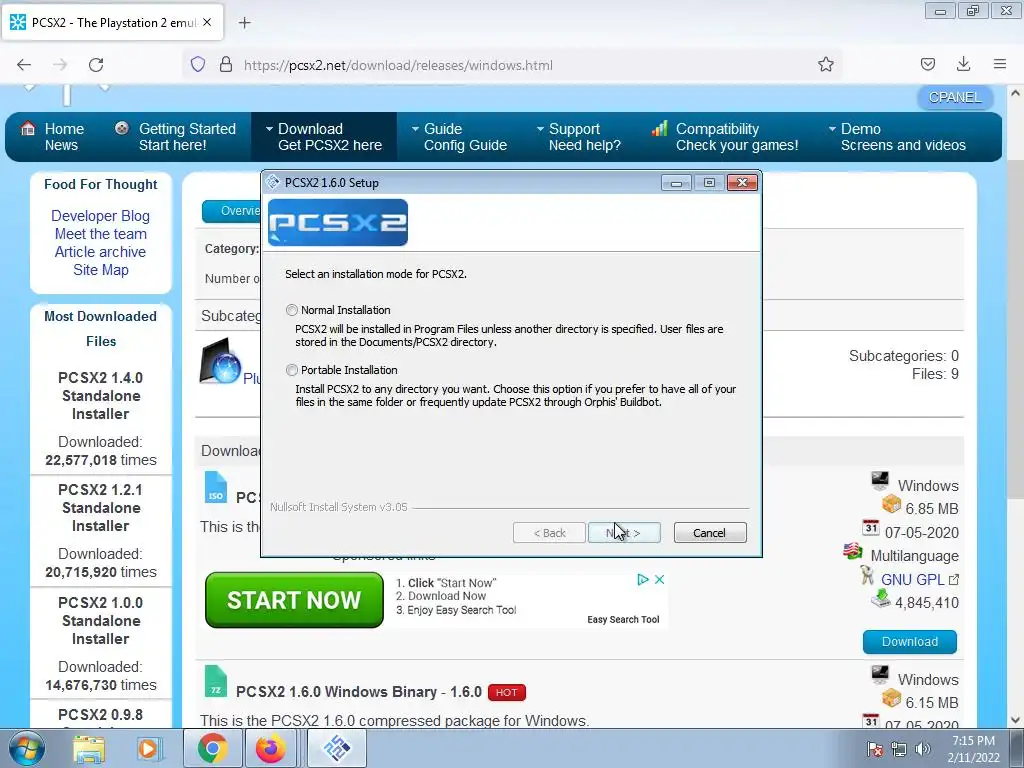Open the Developer Blog link
The image size is (1024, 768).
point(101,216)
